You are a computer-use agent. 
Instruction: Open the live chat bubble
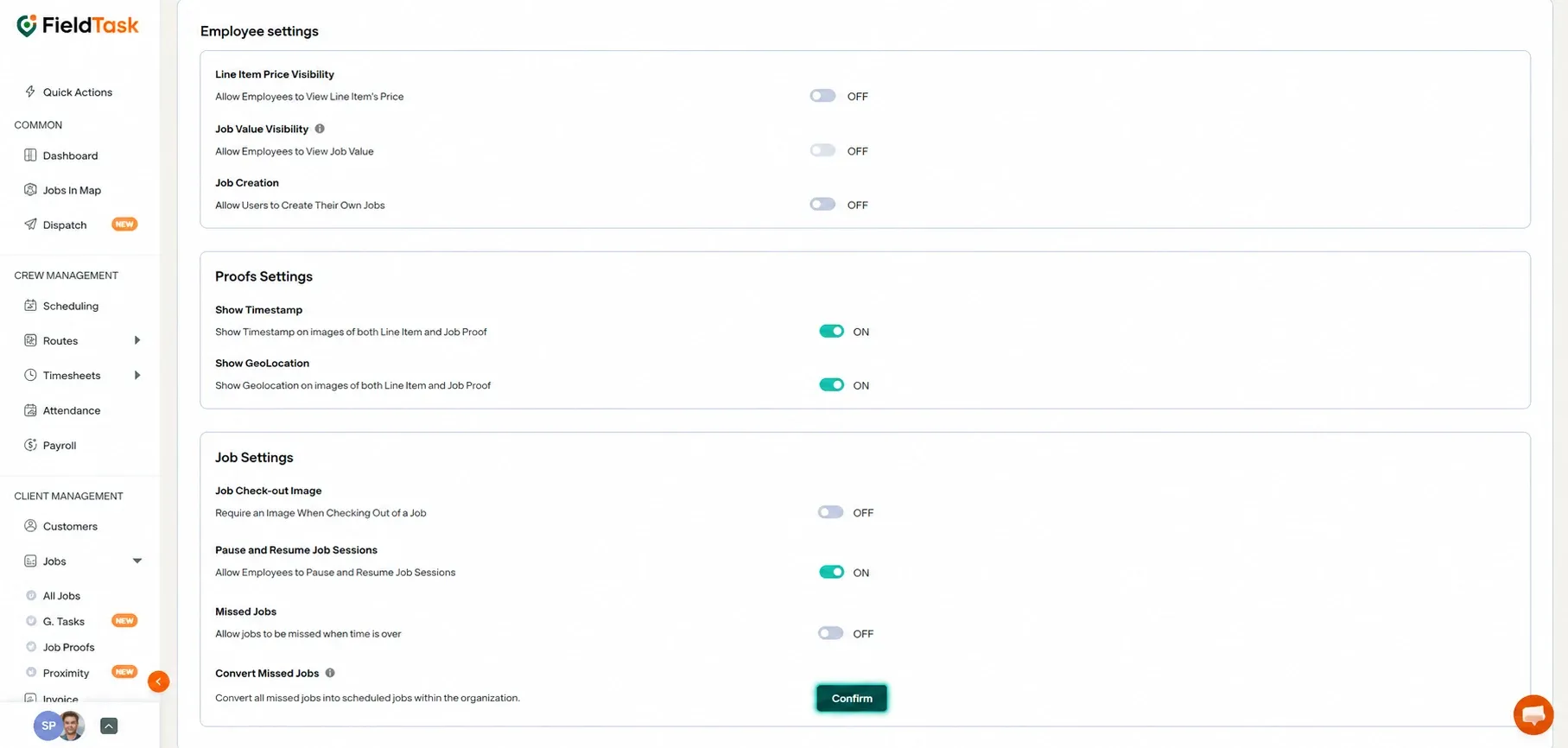pos(1533,714)
